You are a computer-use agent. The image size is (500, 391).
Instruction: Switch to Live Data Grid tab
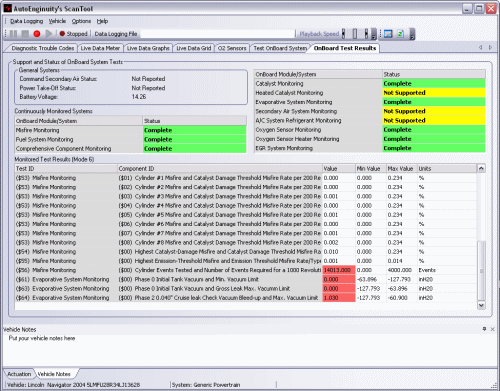[194, 48]
